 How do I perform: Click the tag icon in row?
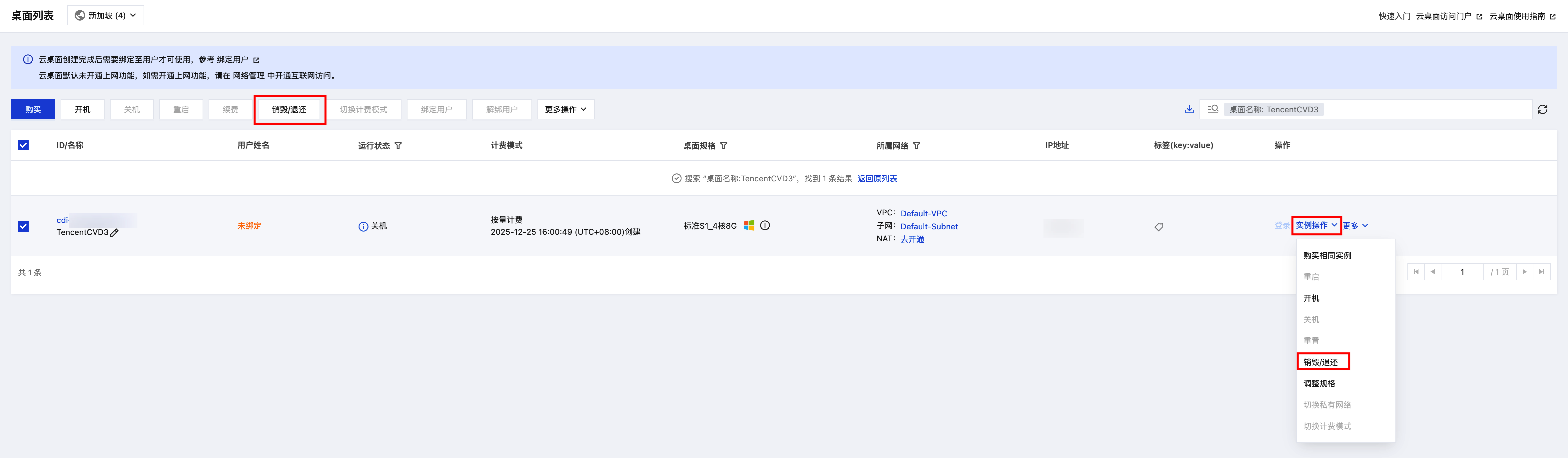coord(1159,227)
